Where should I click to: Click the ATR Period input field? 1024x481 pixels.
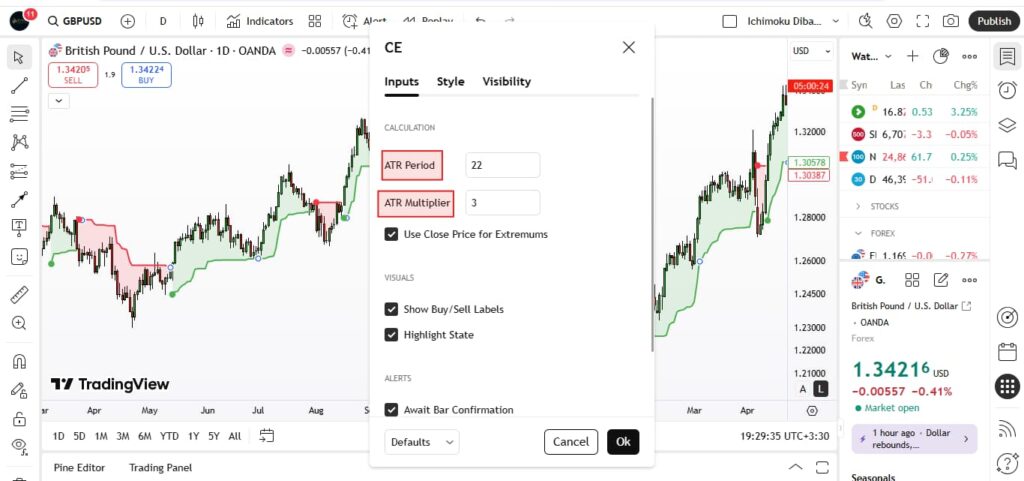502,165
